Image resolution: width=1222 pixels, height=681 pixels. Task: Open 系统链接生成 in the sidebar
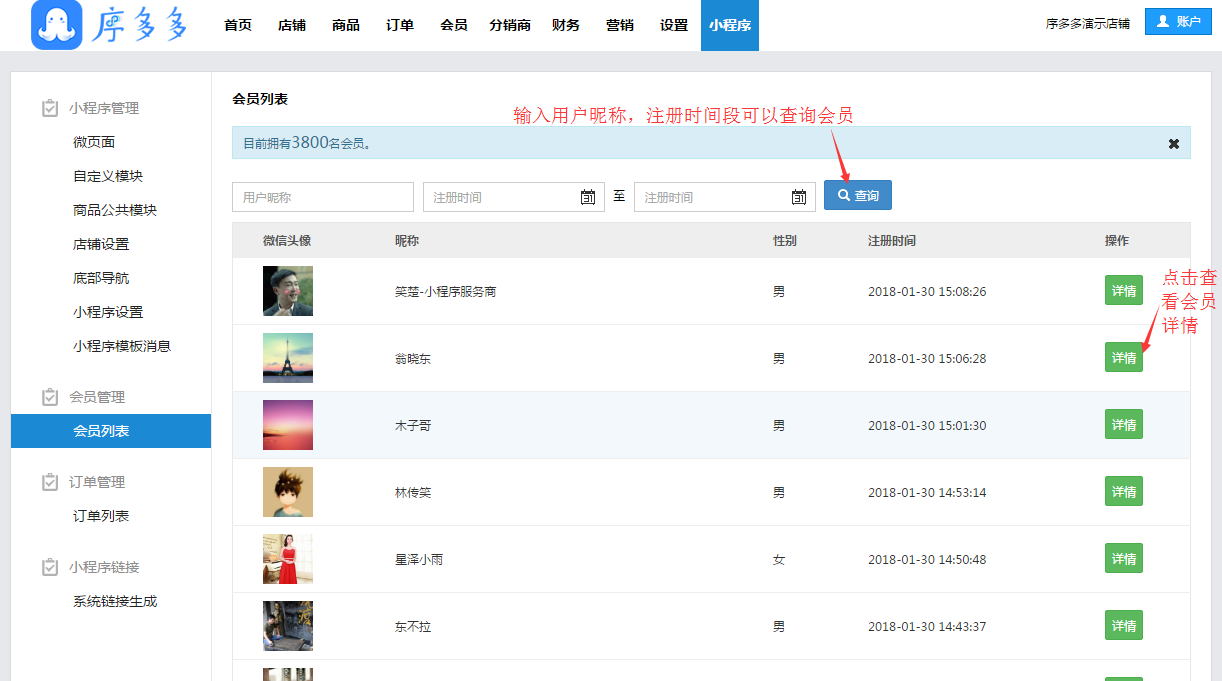tap(115, 601)
